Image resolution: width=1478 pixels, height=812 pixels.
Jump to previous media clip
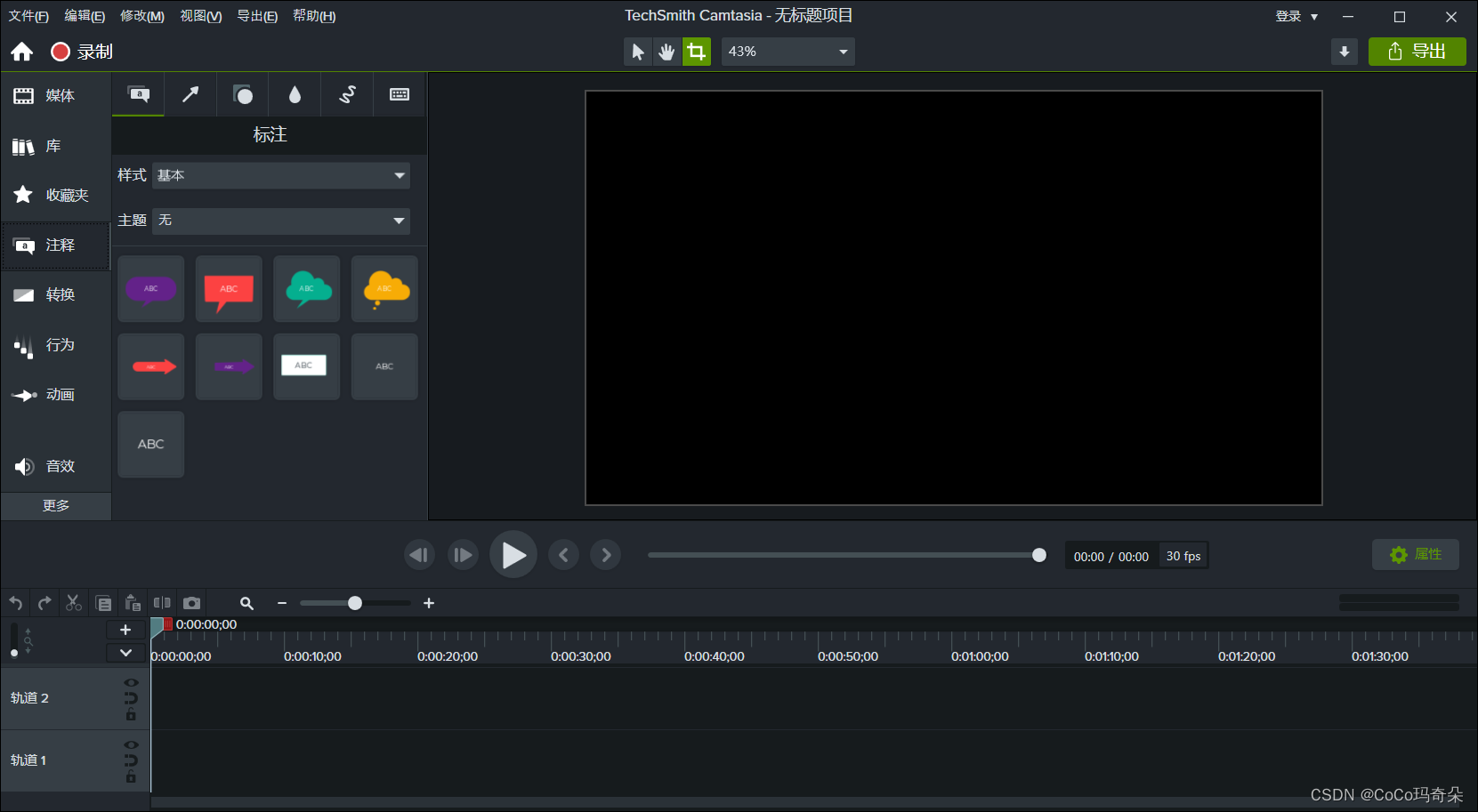point(563,555)
